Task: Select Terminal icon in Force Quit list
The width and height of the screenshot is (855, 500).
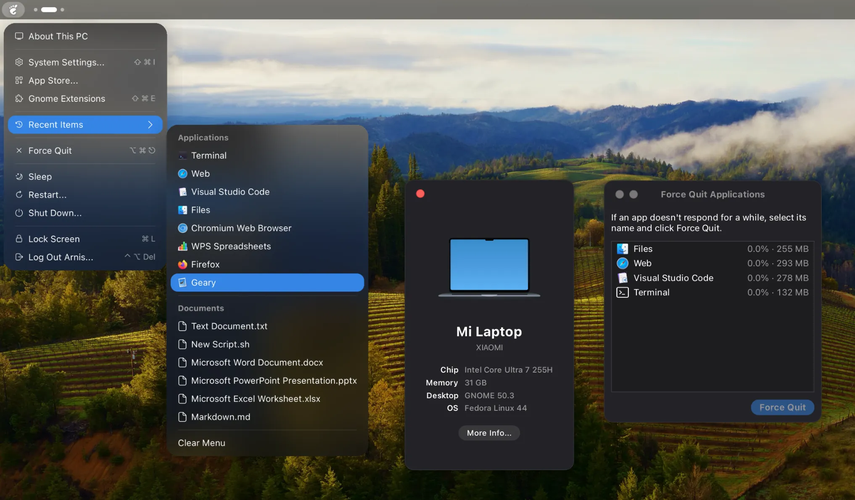Action: 622,292
